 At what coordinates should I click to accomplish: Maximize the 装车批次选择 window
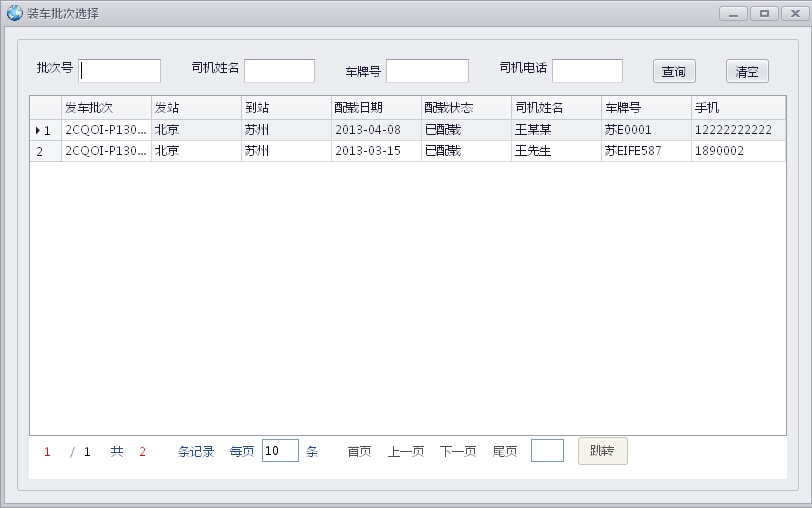764,13
